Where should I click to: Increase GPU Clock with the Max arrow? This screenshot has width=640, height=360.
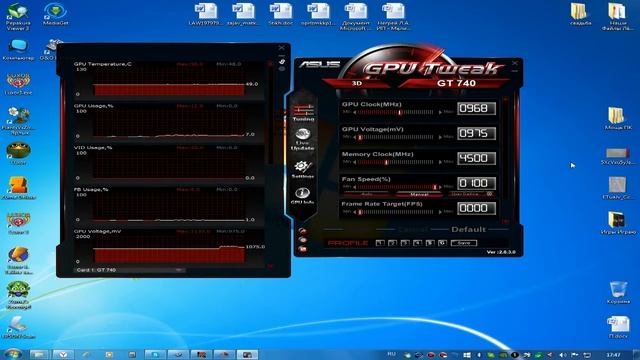pos(440,112)
